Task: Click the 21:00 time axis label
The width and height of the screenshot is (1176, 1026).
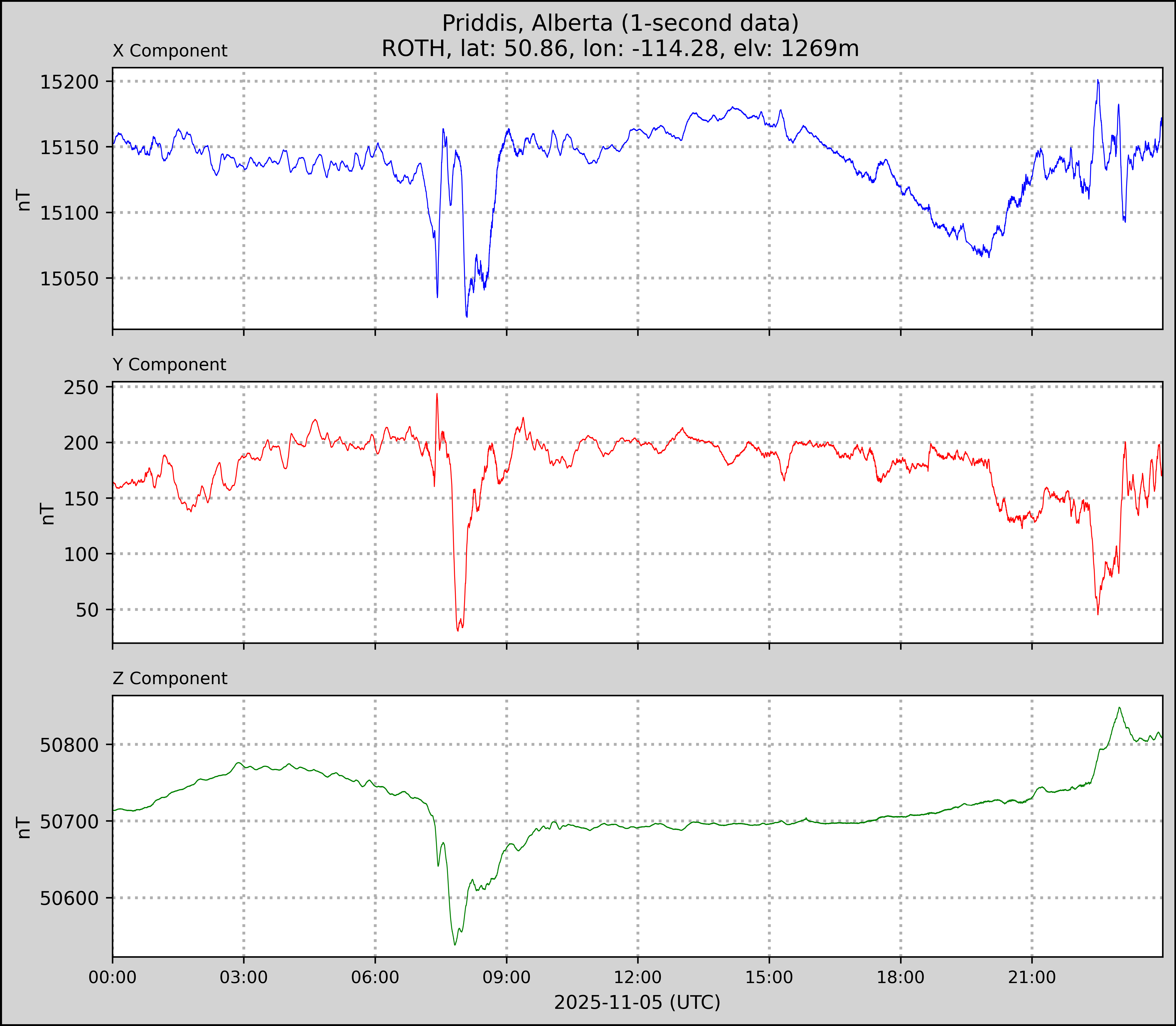Action: (1032, 977)
